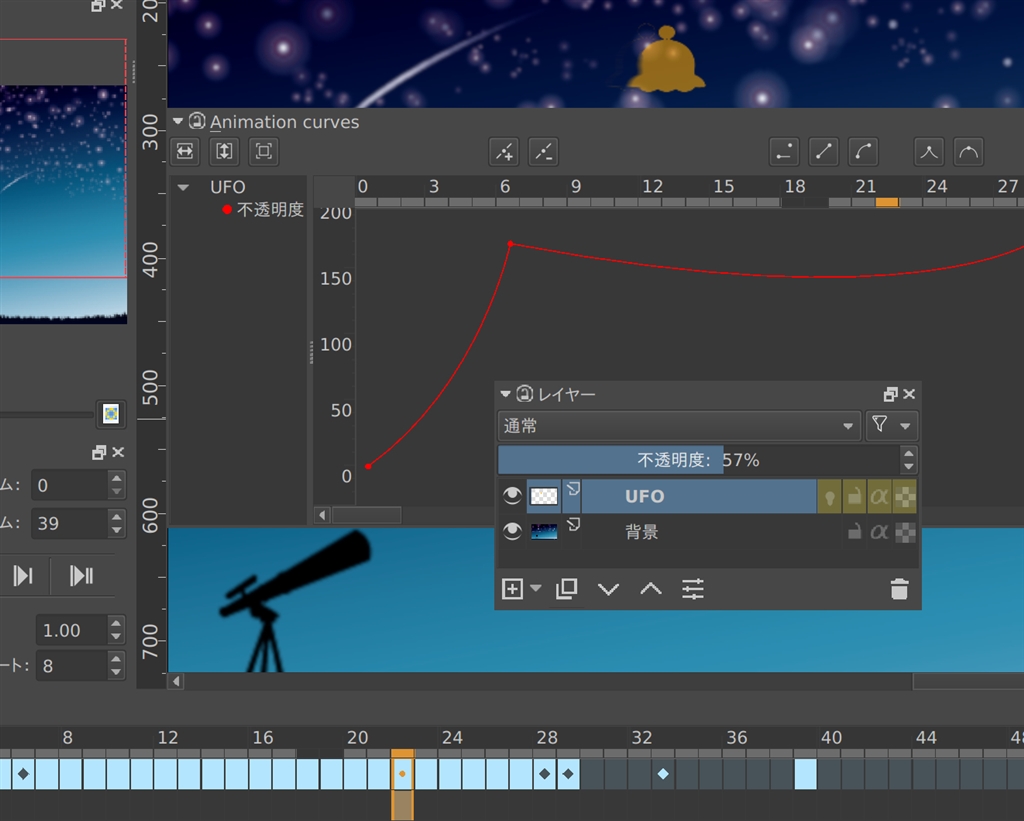
Task: Edit play speed field 1.00
Action: point(71,630)
